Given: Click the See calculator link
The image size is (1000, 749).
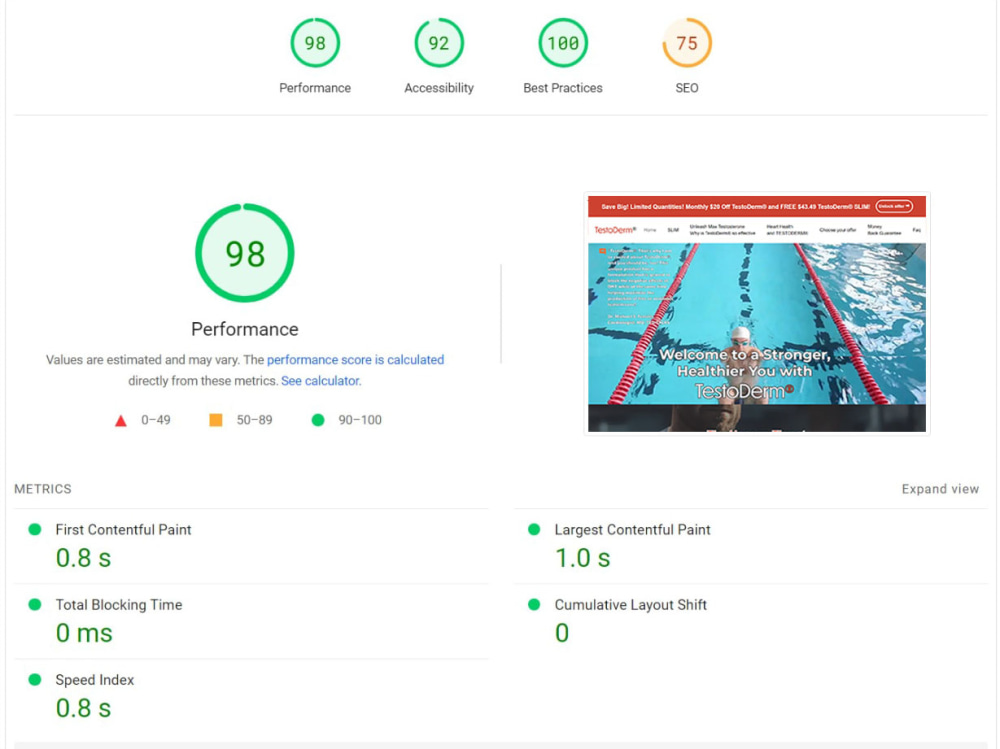Looking at the screenshot, I should (x=320, y=380).
